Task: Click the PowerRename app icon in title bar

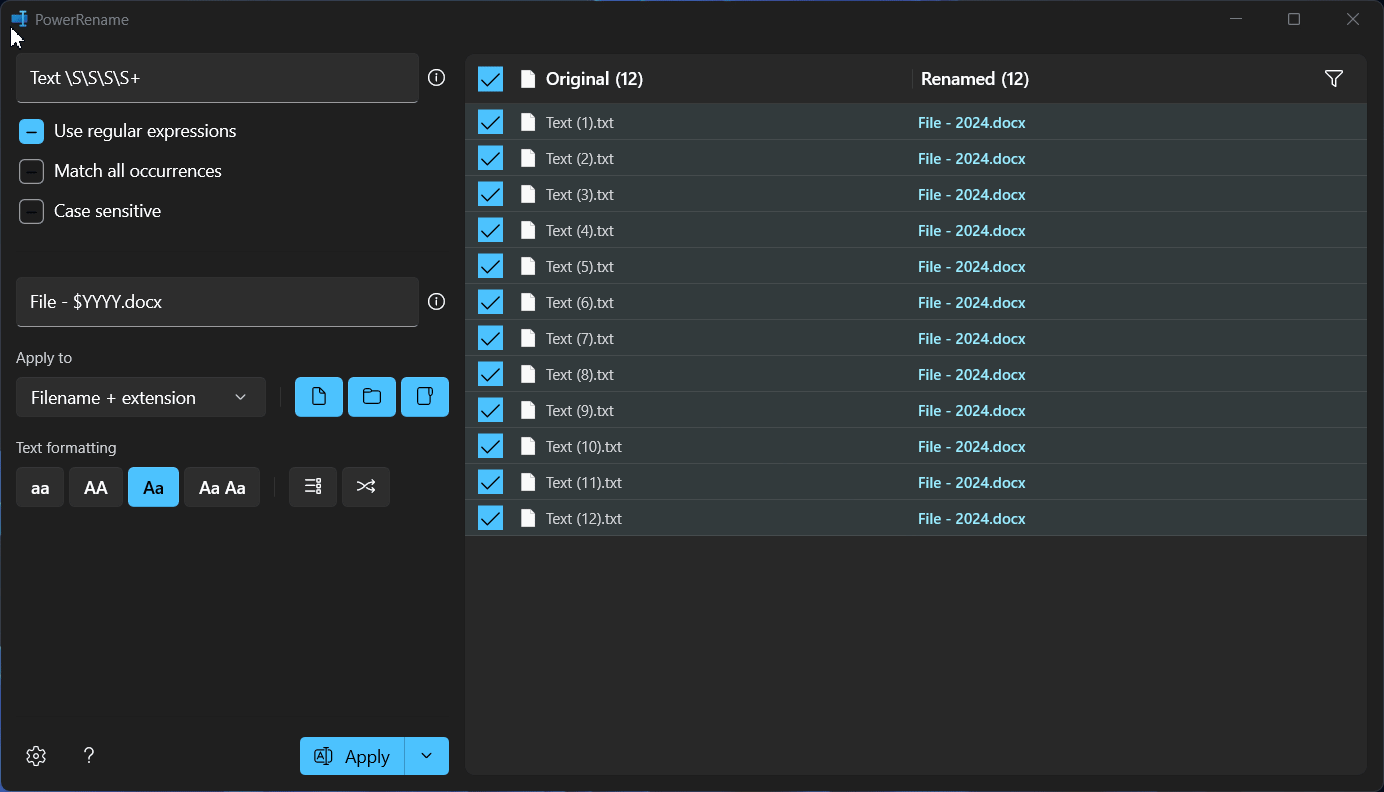Action: 18,19
